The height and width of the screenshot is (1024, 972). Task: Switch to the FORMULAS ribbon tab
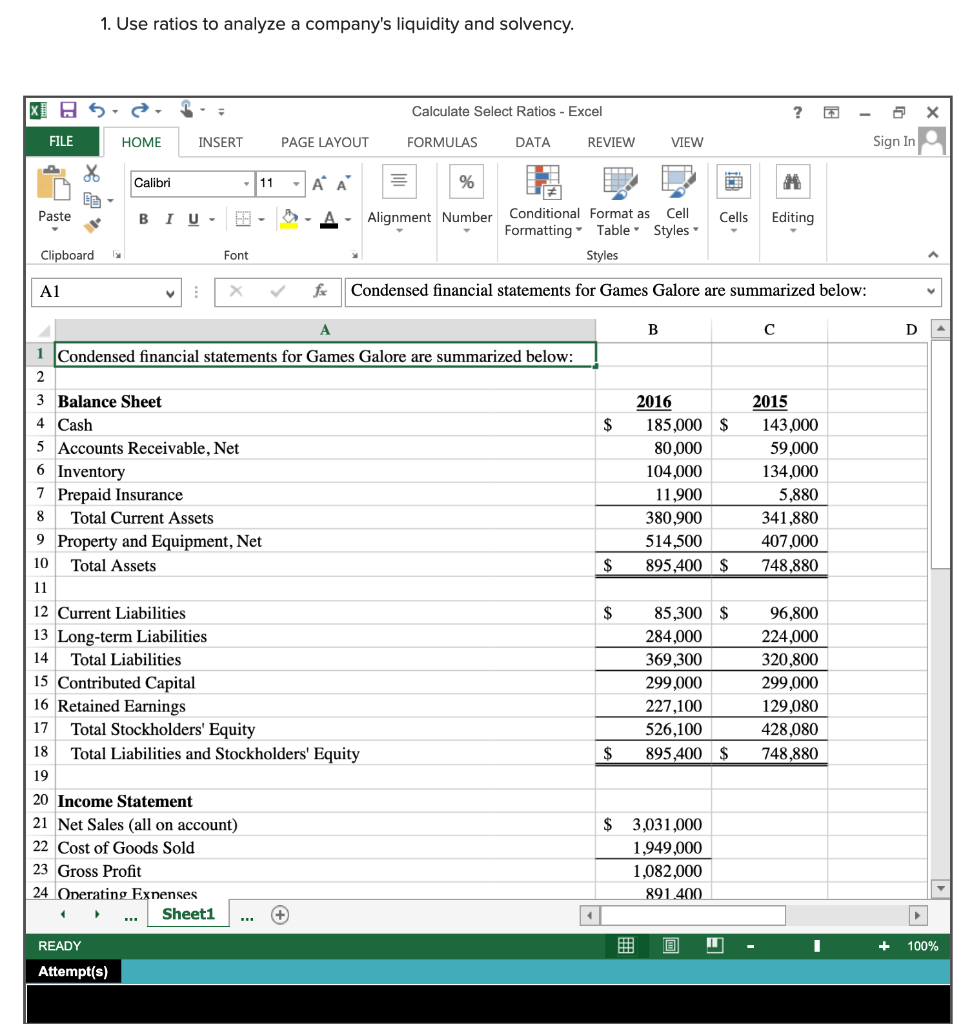441,142
